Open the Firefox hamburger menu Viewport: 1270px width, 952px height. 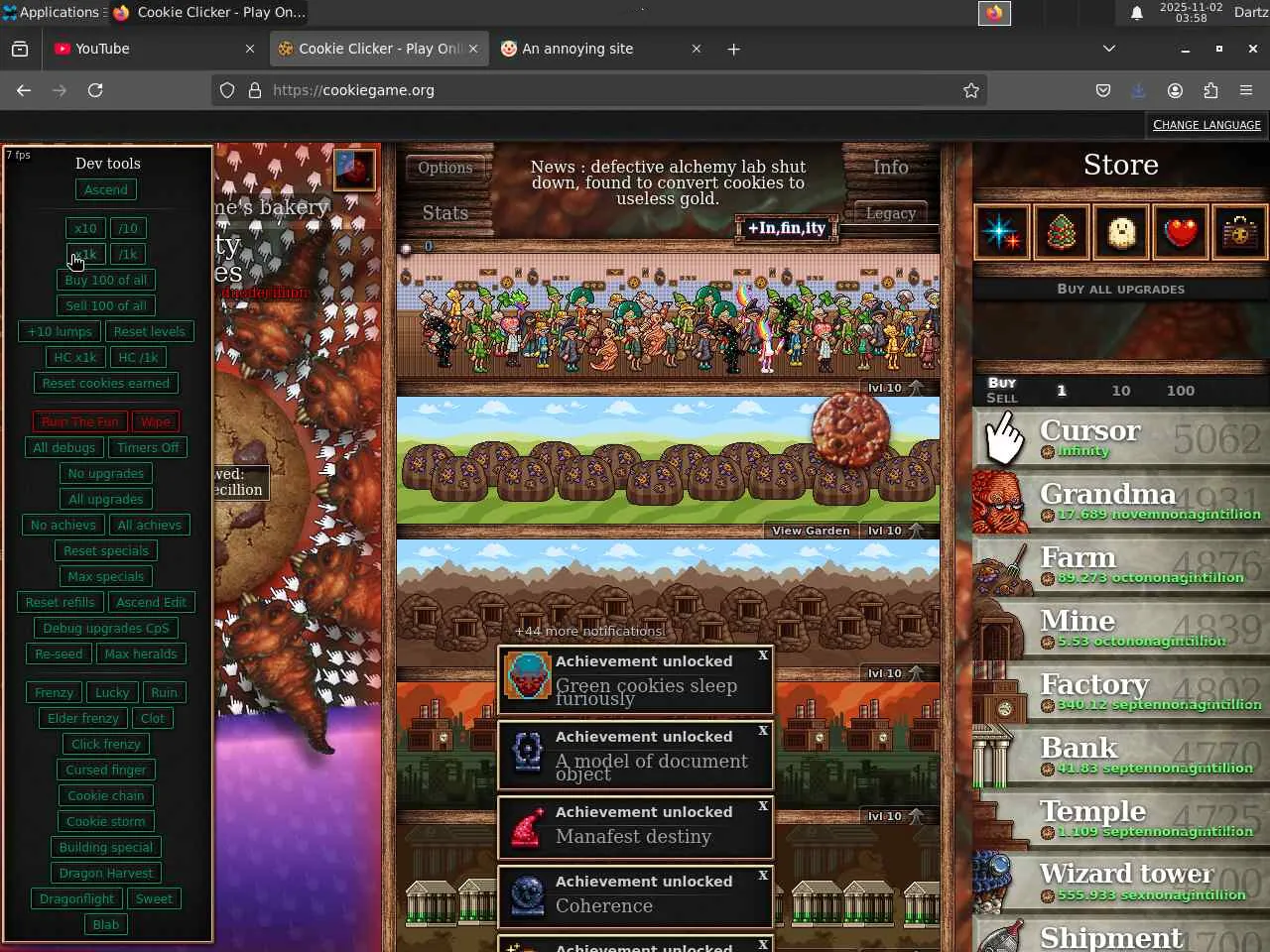(x=1246, y=90)
